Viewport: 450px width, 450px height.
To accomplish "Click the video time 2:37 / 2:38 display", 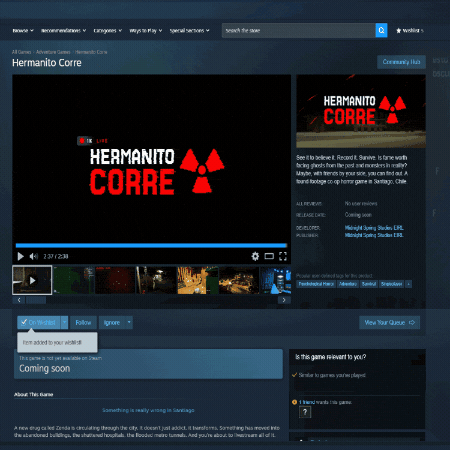I will coord(56,256).
